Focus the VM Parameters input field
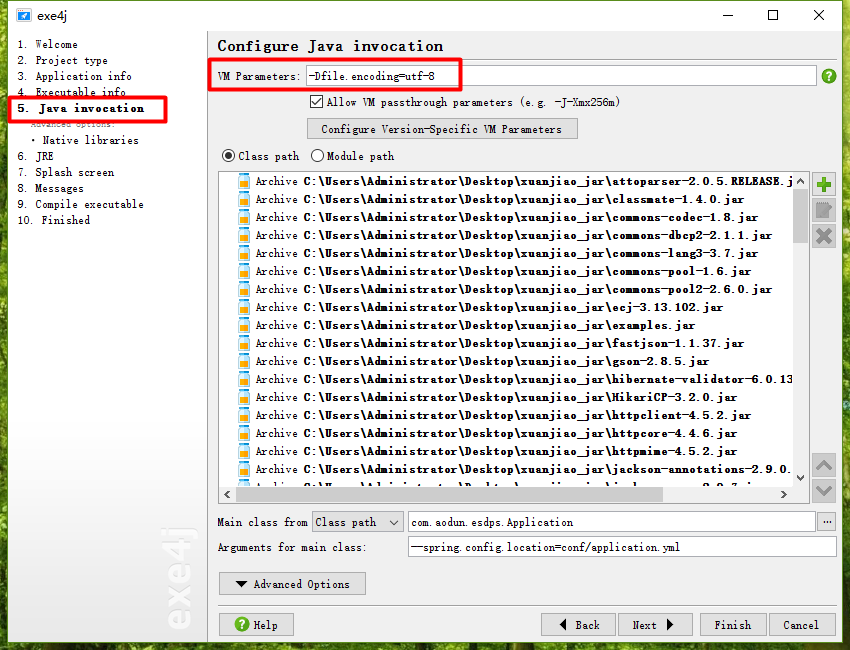Image resolution: width=850 pixels, height=650 pixels. 561,76
